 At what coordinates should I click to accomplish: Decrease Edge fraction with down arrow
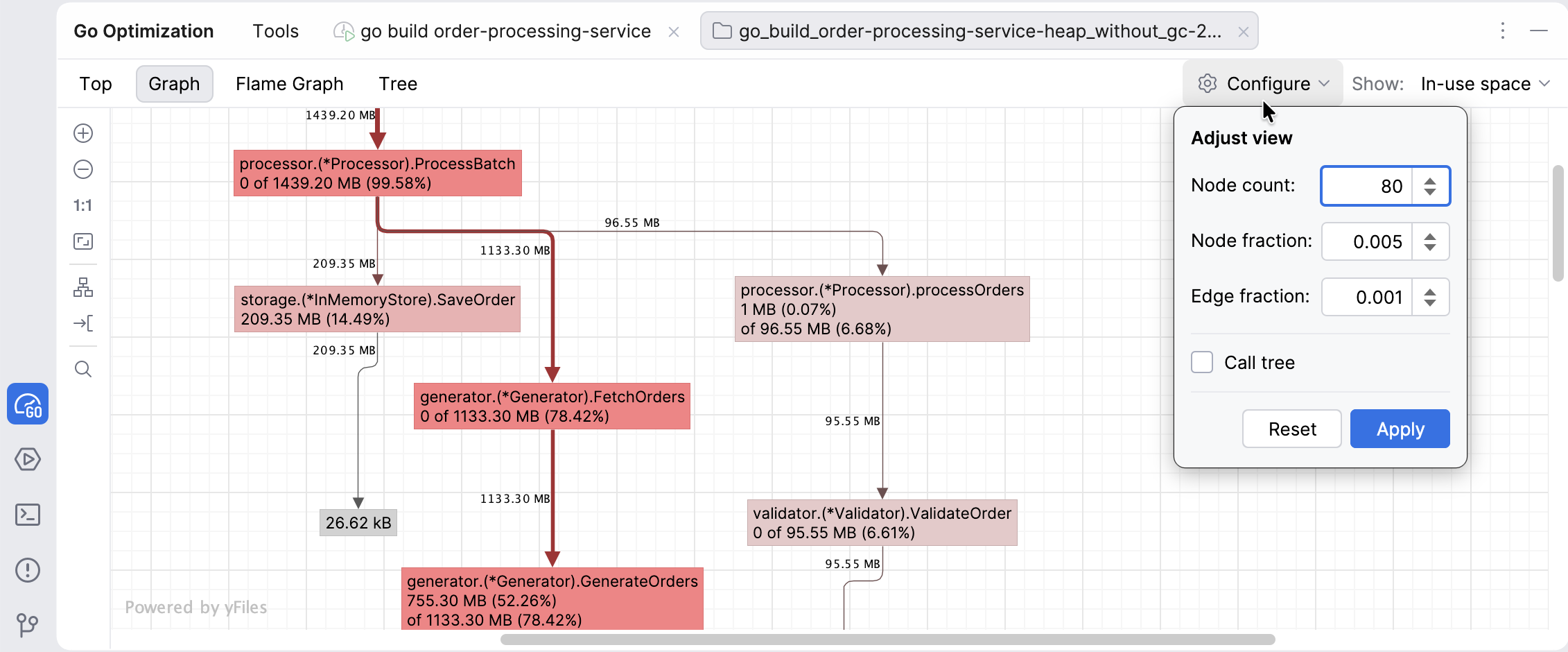pyautogui.click(x=1430, y=303)
